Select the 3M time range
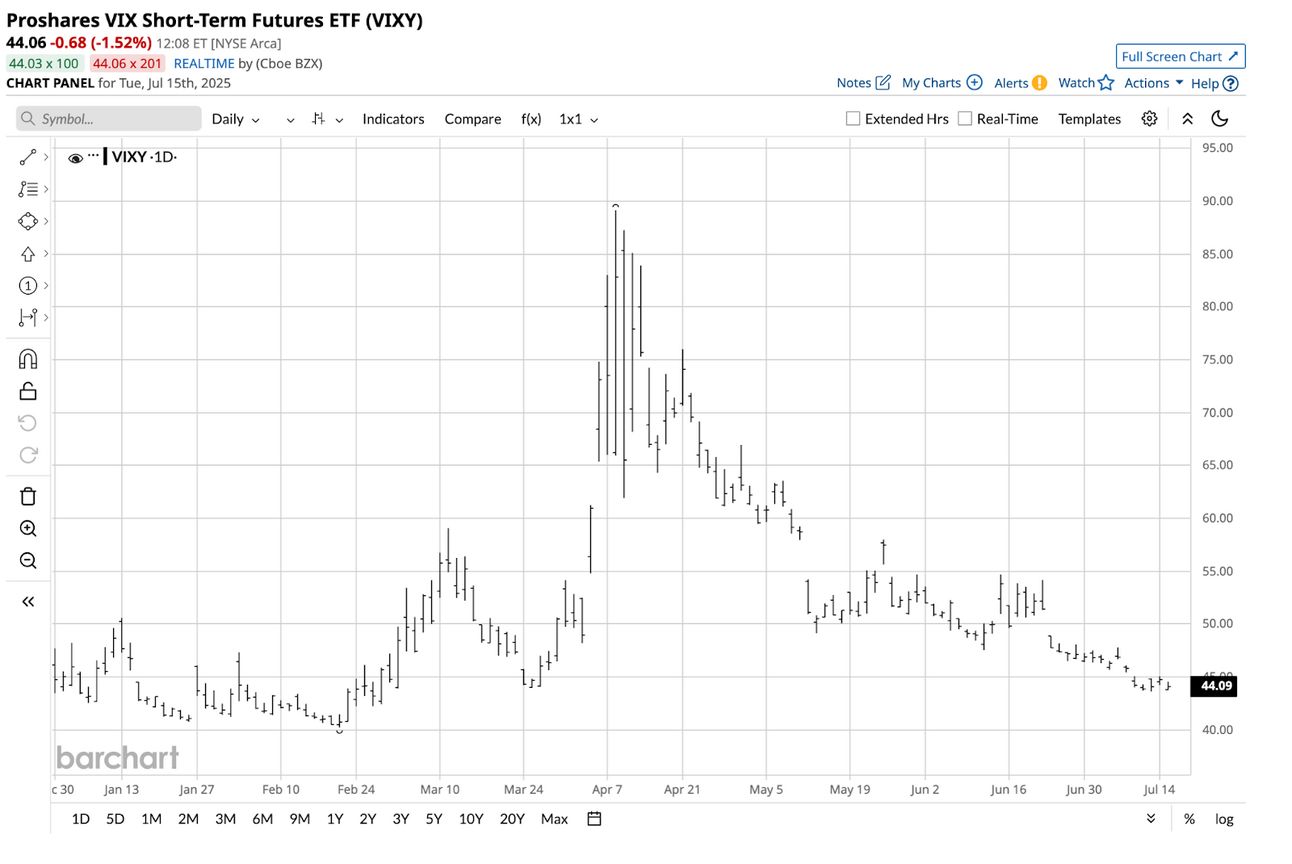The width and height of the screenshot is (1292, 864). point(225,819)
